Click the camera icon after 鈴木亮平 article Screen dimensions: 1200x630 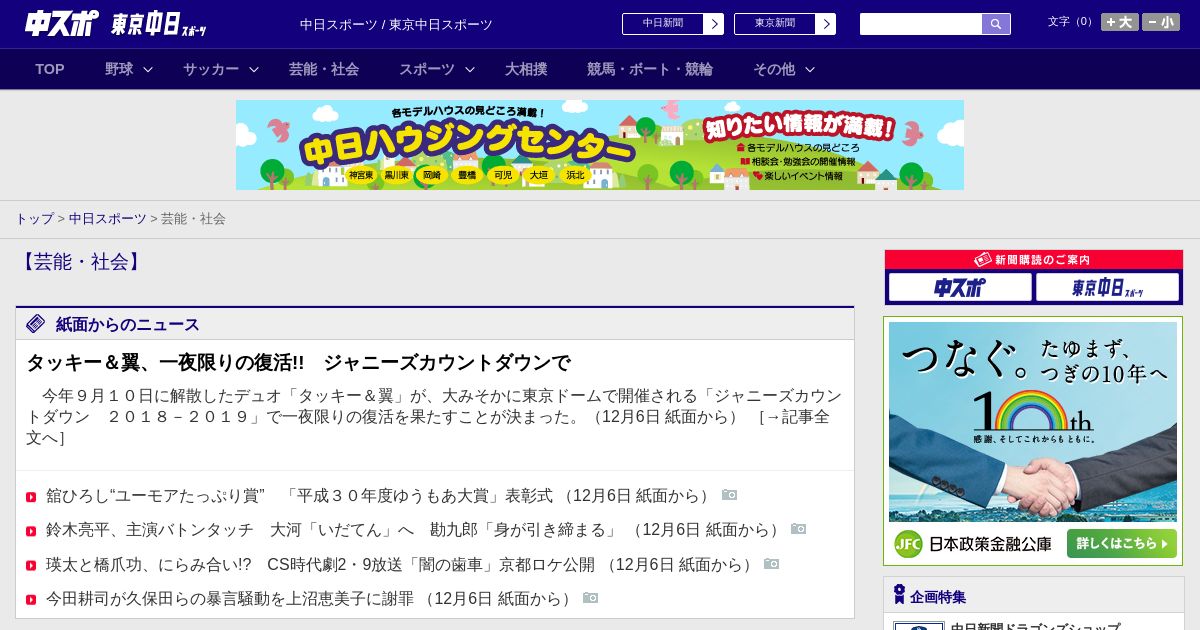(x=798, y=529)
